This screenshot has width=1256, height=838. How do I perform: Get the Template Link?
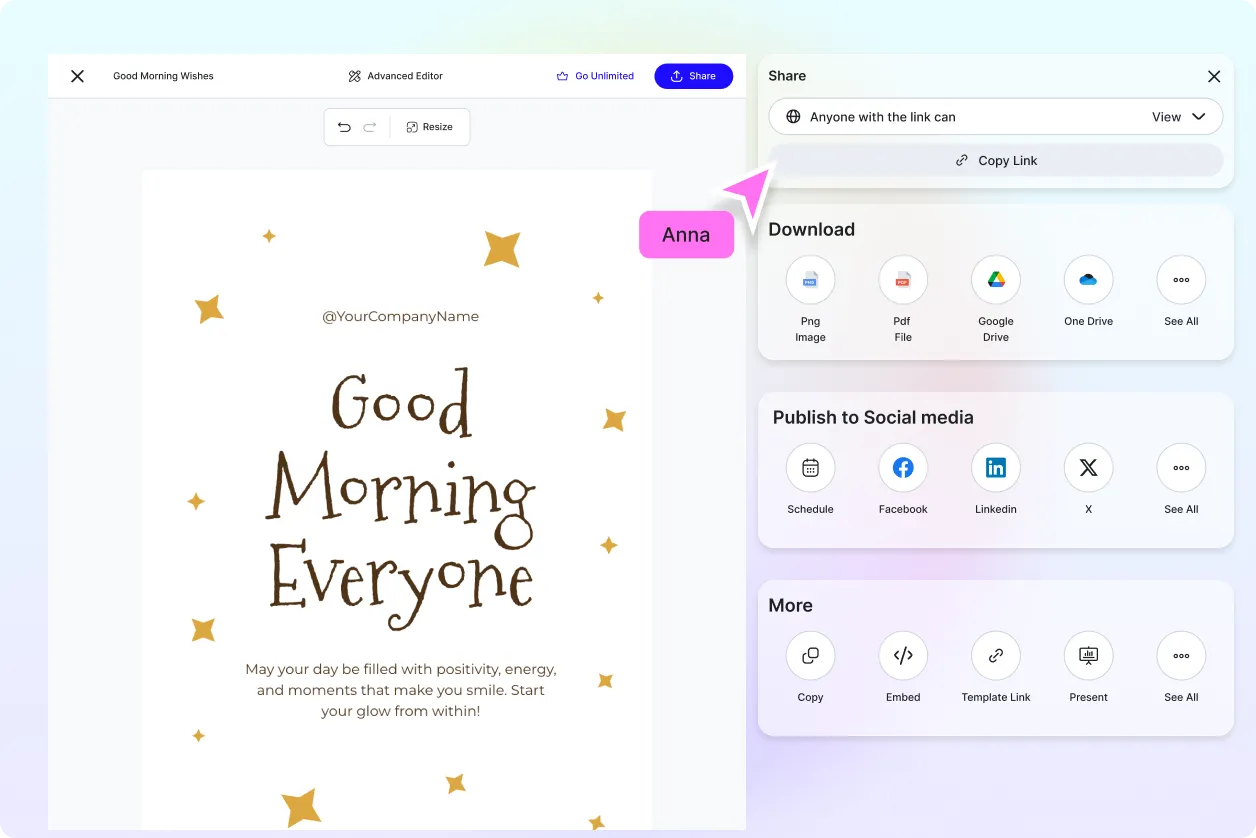[x=995, y=655]
